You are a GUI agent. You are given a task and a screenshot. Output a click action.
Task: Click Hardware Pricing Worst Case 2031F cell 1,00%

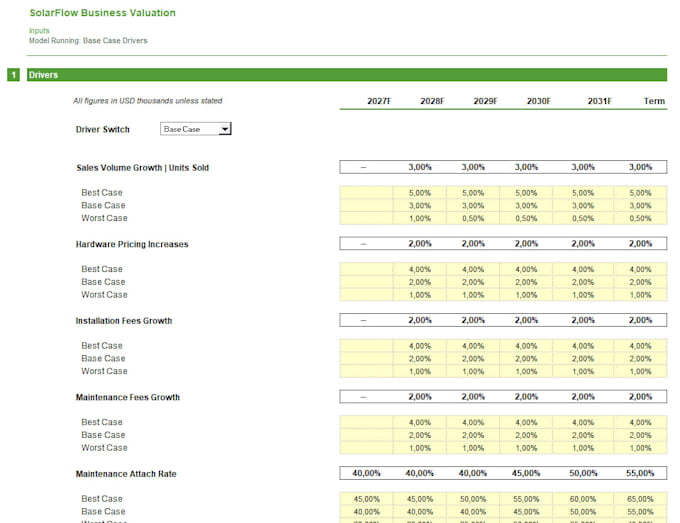click(583, 295)
